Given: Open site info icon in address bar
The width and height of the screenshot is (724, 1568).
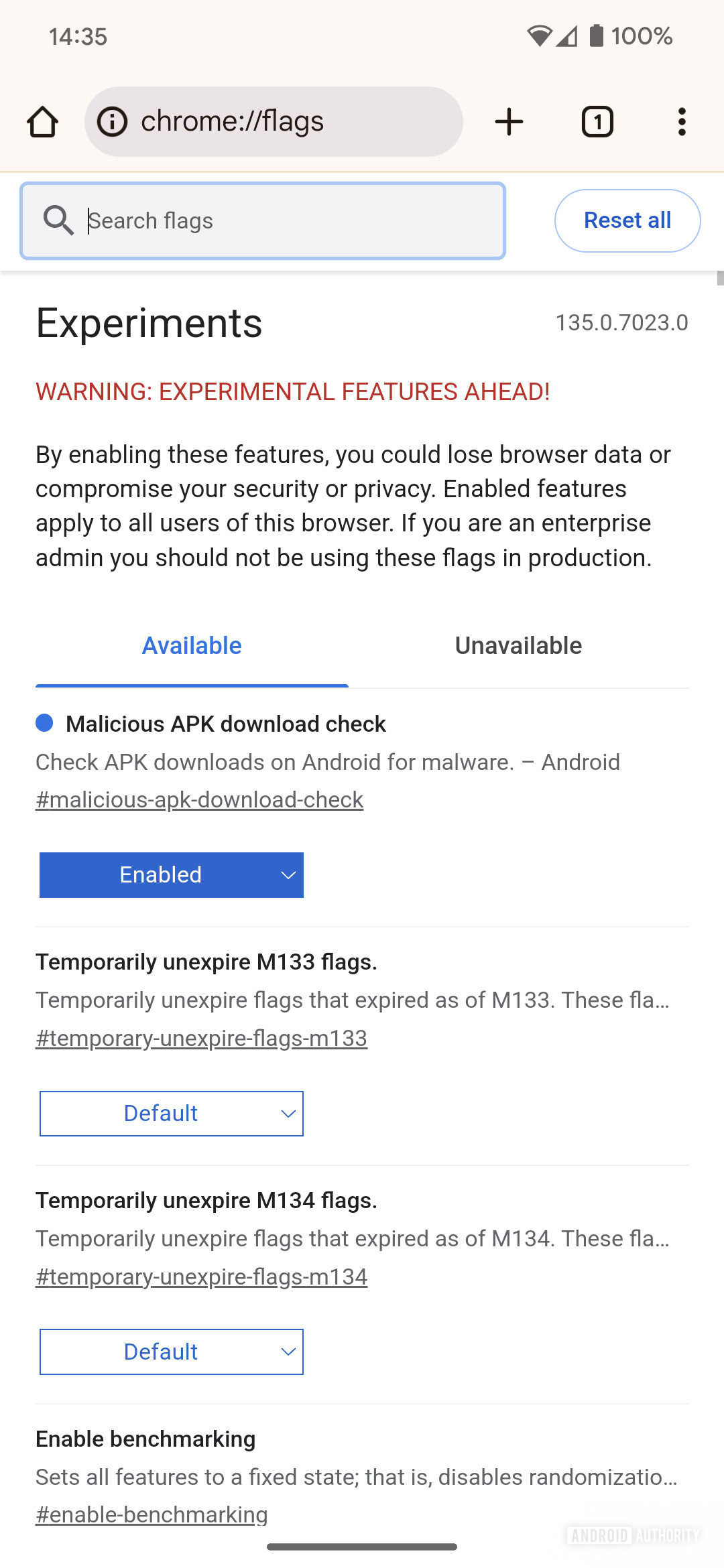Looking at the screenshot, I should (113, 122).
